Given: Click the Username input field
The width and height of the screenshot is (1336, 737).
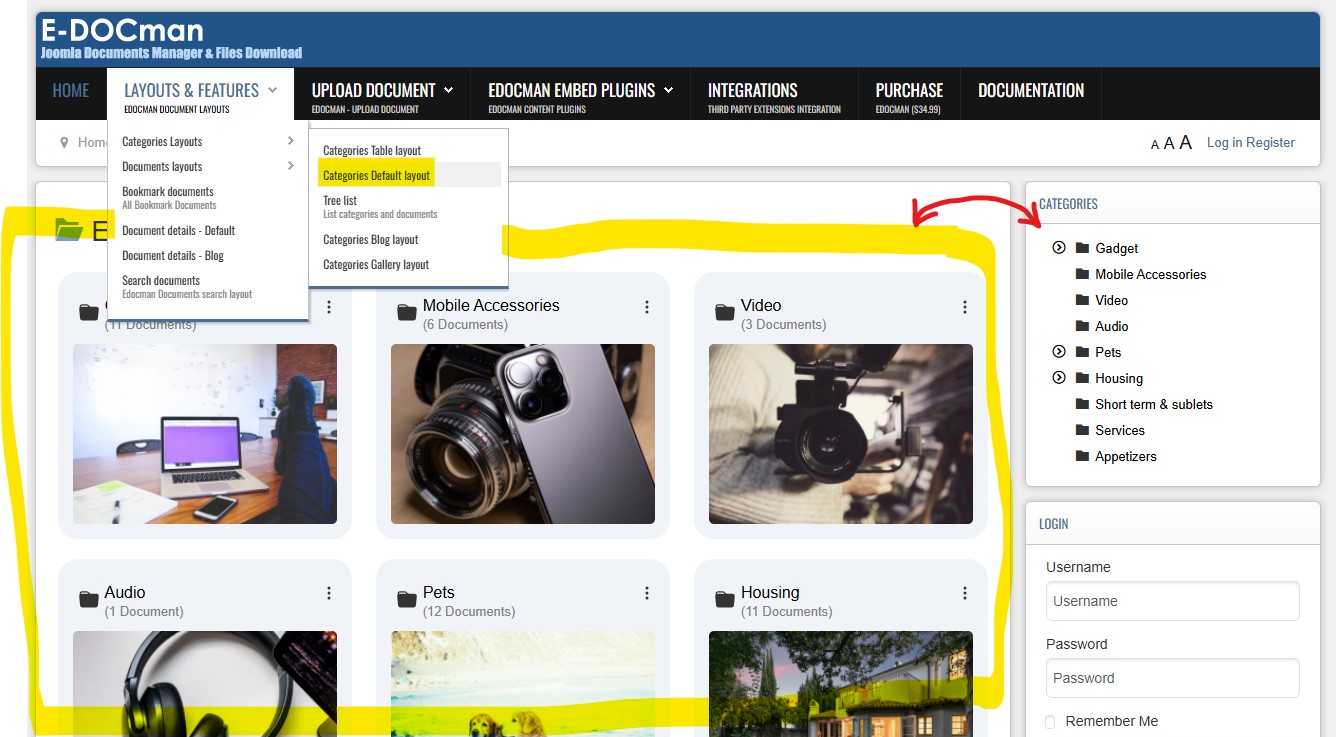Looking at the screenshot, I should (1173, 602).
